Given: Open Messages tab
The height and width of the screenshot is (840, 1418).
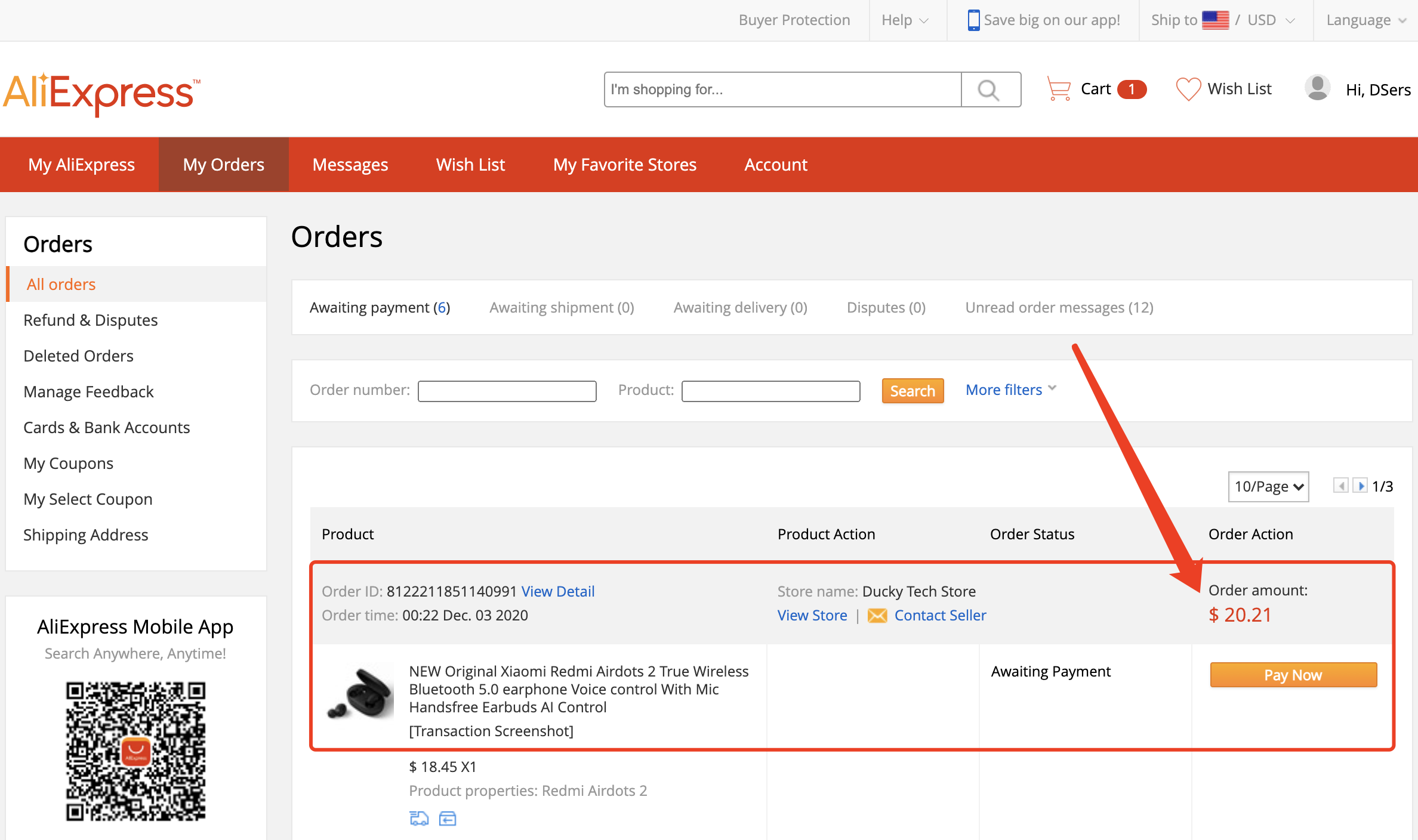Looking at the screenshot, I should point(350,164).
